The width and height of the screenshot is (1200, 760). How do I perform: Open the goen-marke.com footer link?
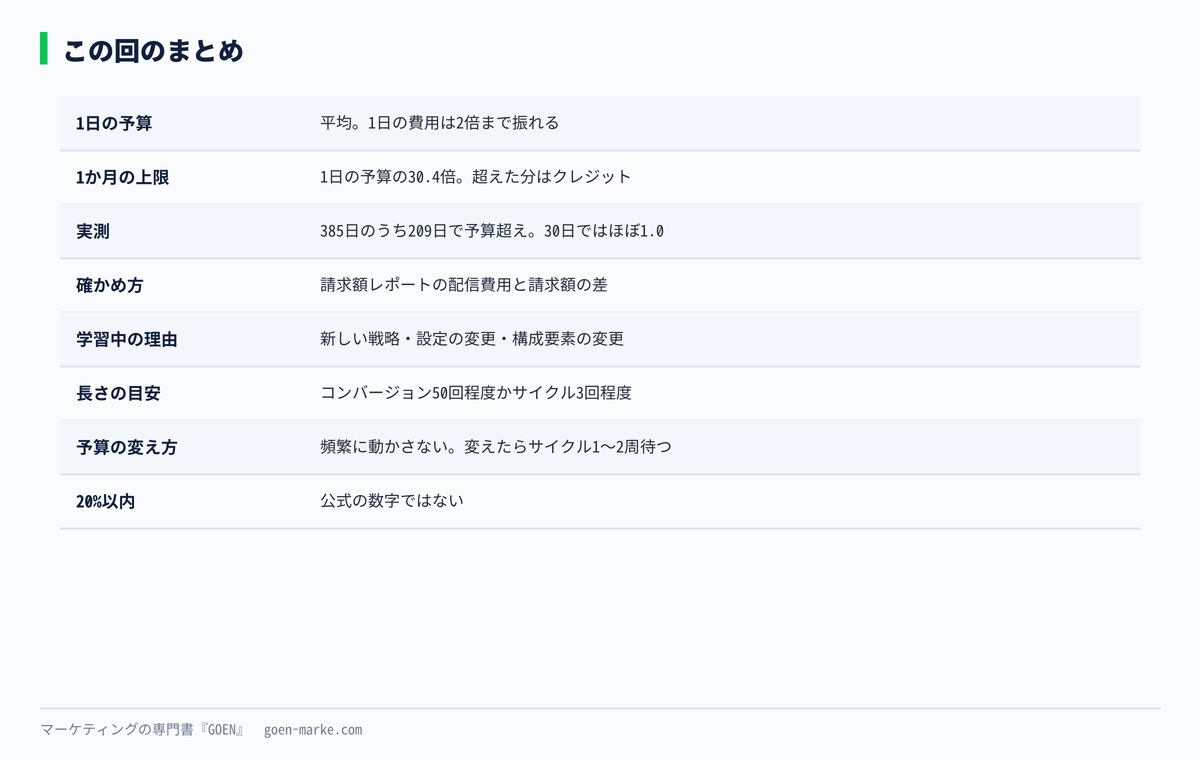[x=313, y=730]
